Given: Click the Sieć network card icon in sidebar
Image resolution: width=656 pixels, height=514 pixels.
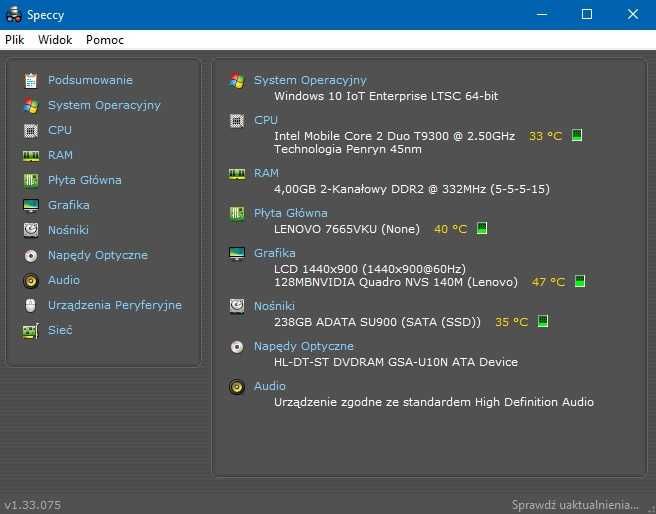Looking at the screenshot, I should click(31, 330).
